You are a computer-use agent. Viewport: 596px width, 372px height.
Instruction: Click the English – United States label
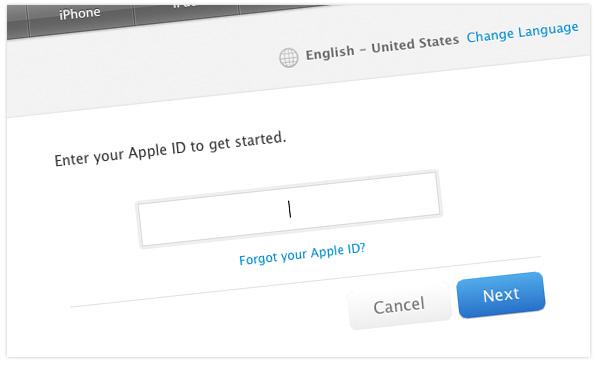click(x=382, y=48)
